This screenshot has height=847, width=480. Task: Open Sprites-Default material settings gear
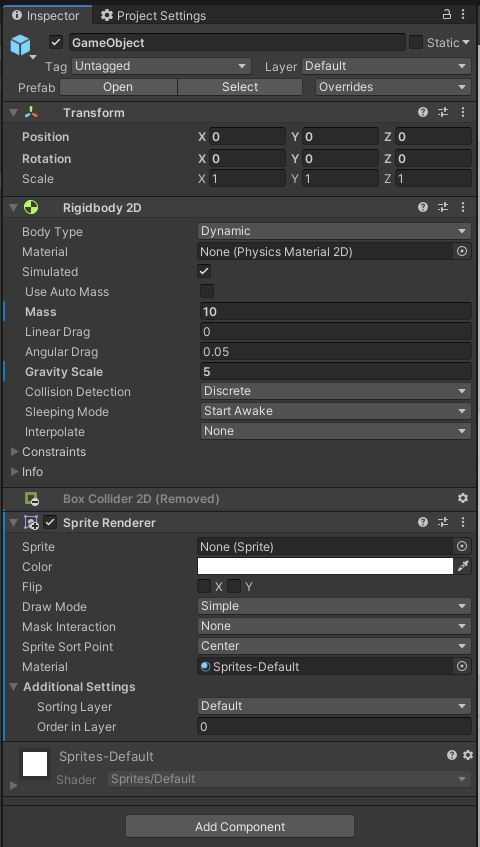point(468,755)
